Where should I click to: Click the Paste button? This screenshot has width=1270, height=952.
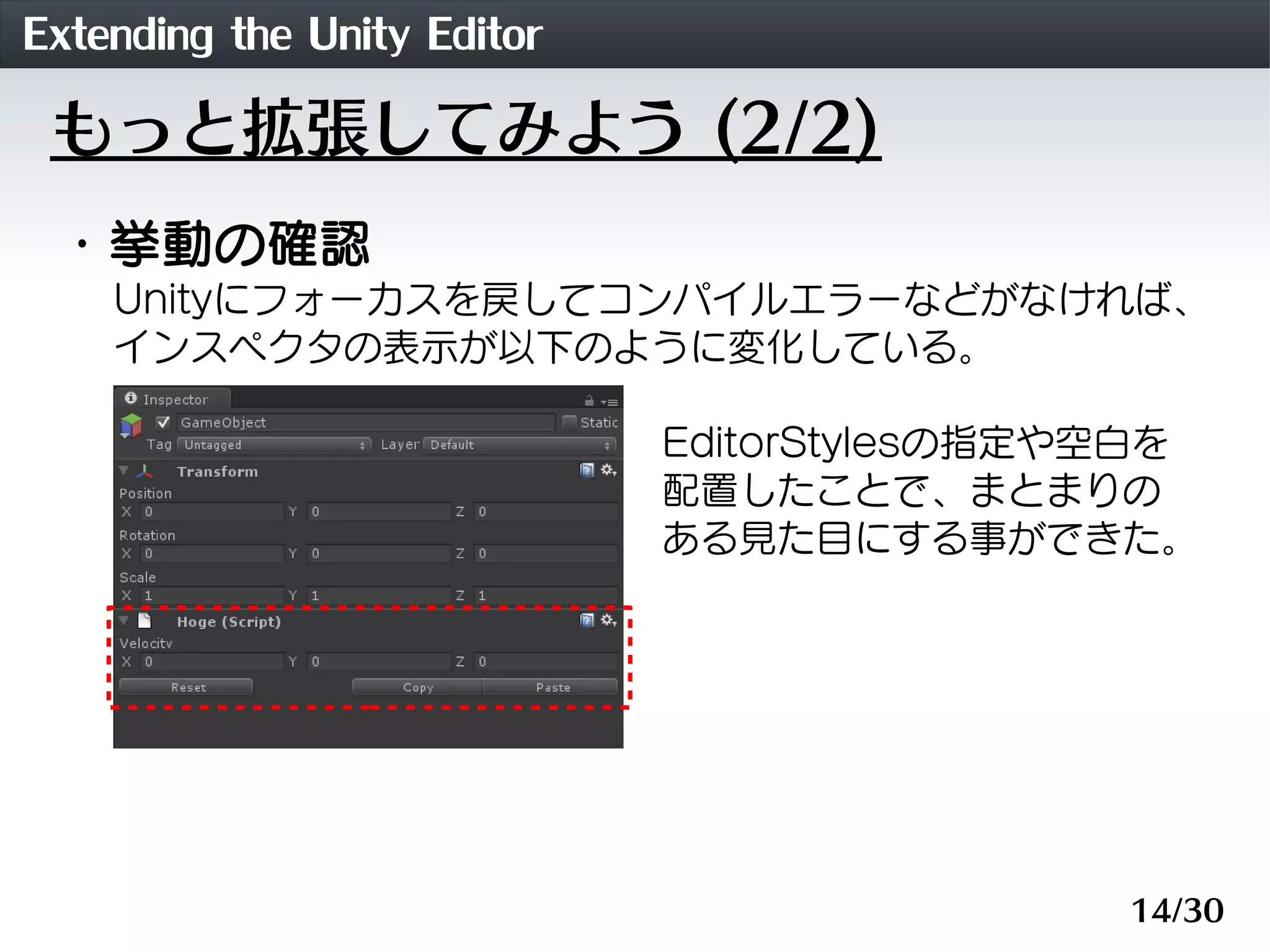(551, 687)
